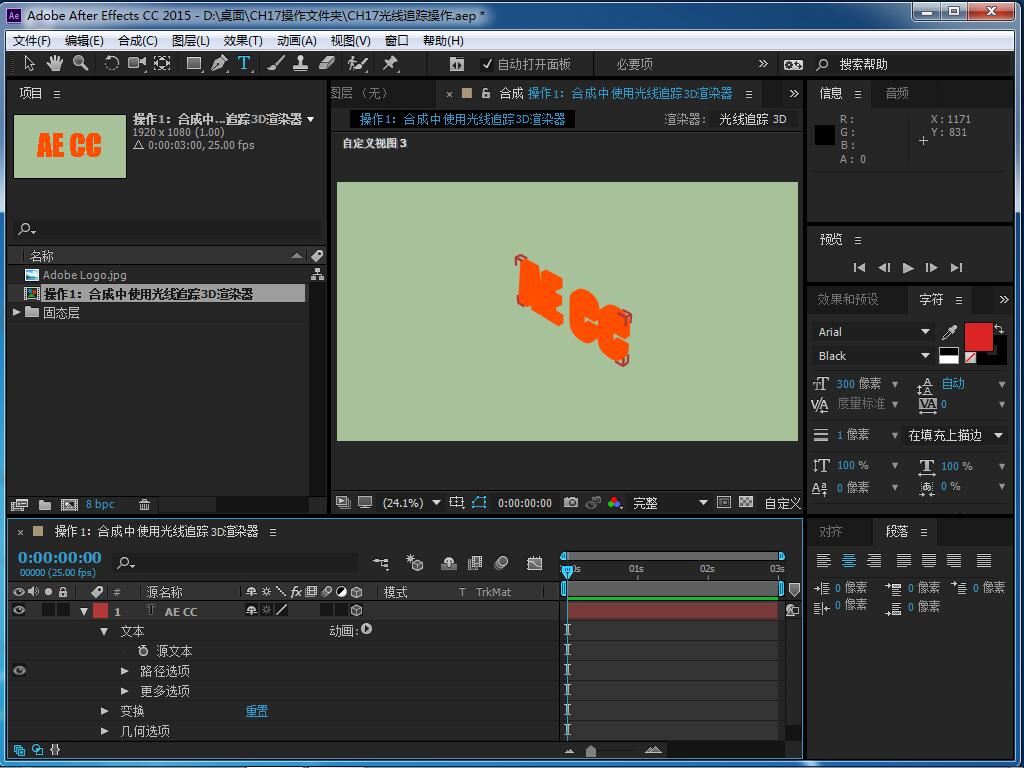Click the eyedropper in the Character panel
Screen dimensions: 1024x768
(x=949, y=332)
